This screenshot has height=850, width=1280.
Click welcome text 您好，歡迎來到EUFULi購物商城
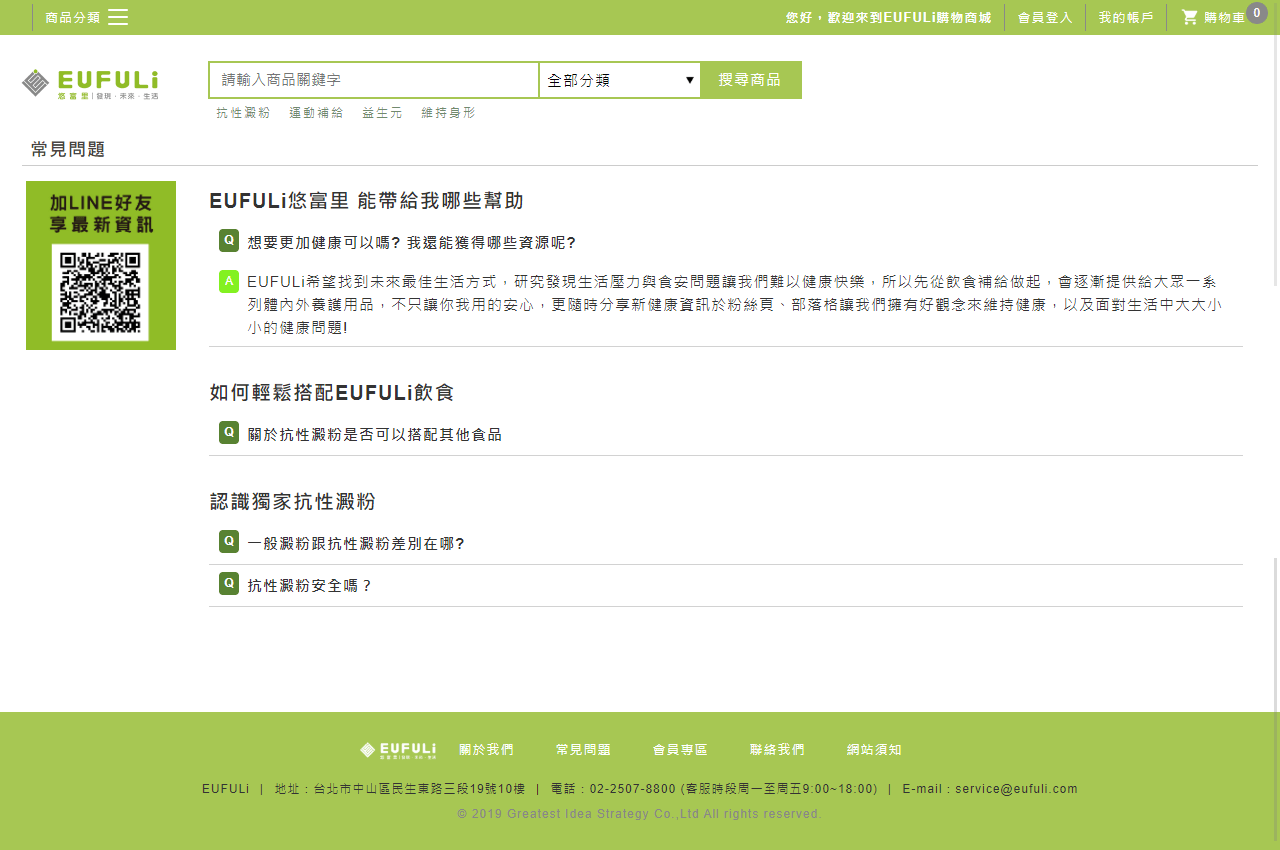coord(889,18)
